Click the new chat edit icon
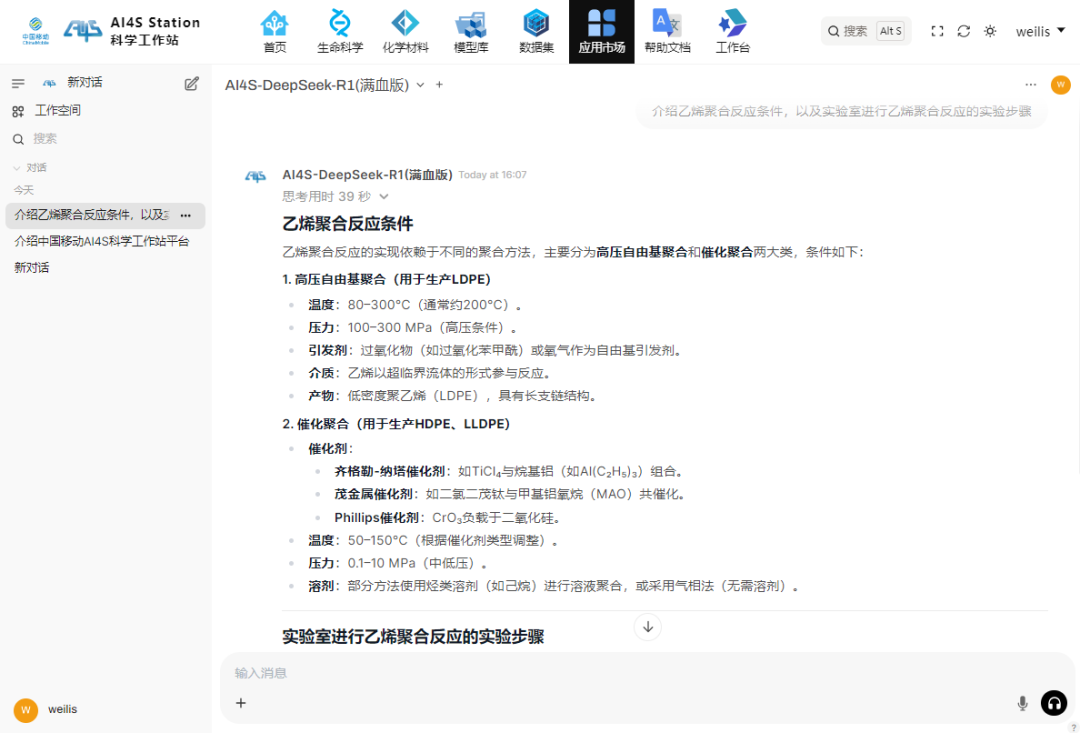The image size is (1080, 733). tap(191, 83)
